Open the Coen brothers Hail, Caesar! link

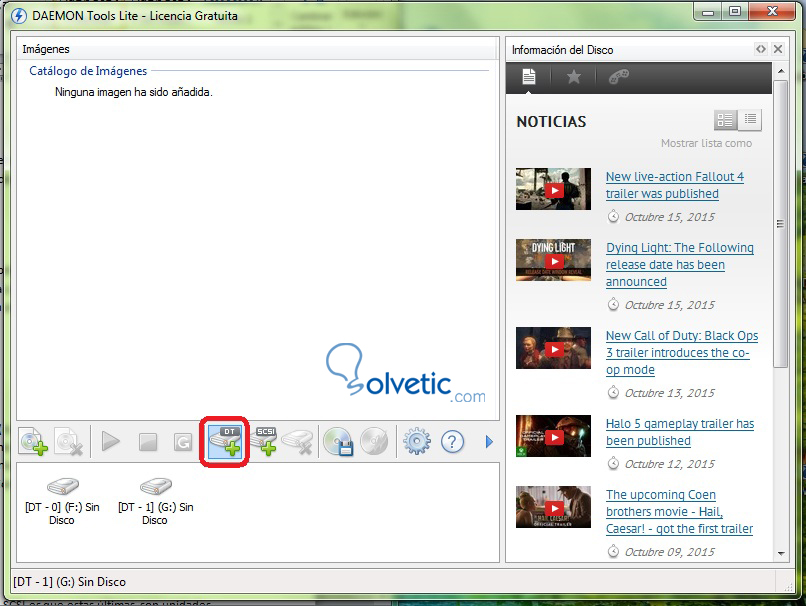679,511
